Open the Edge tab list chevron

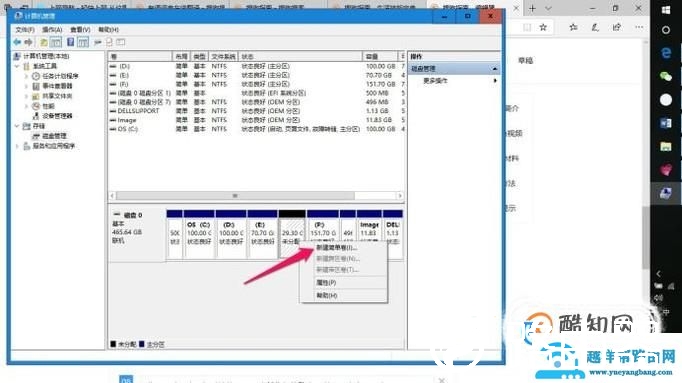coord(548,8)
